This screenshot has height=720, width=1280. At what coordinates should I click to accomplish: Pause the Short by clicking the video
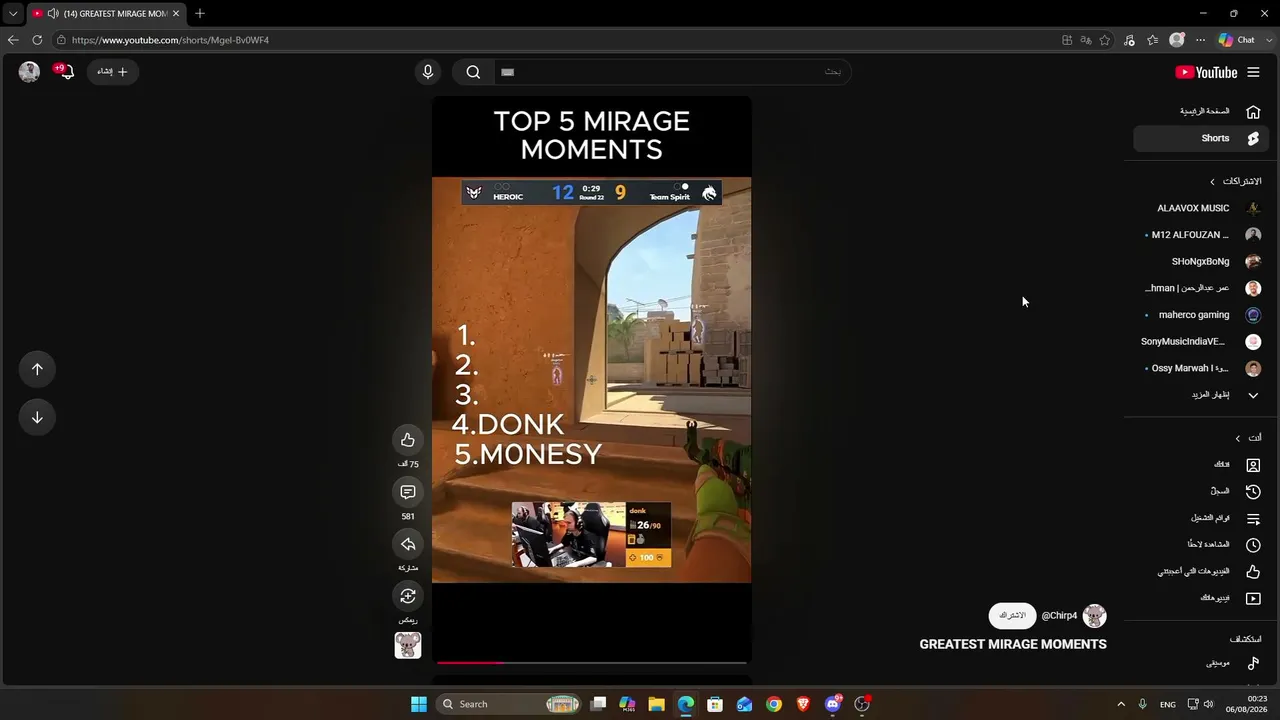591,380
